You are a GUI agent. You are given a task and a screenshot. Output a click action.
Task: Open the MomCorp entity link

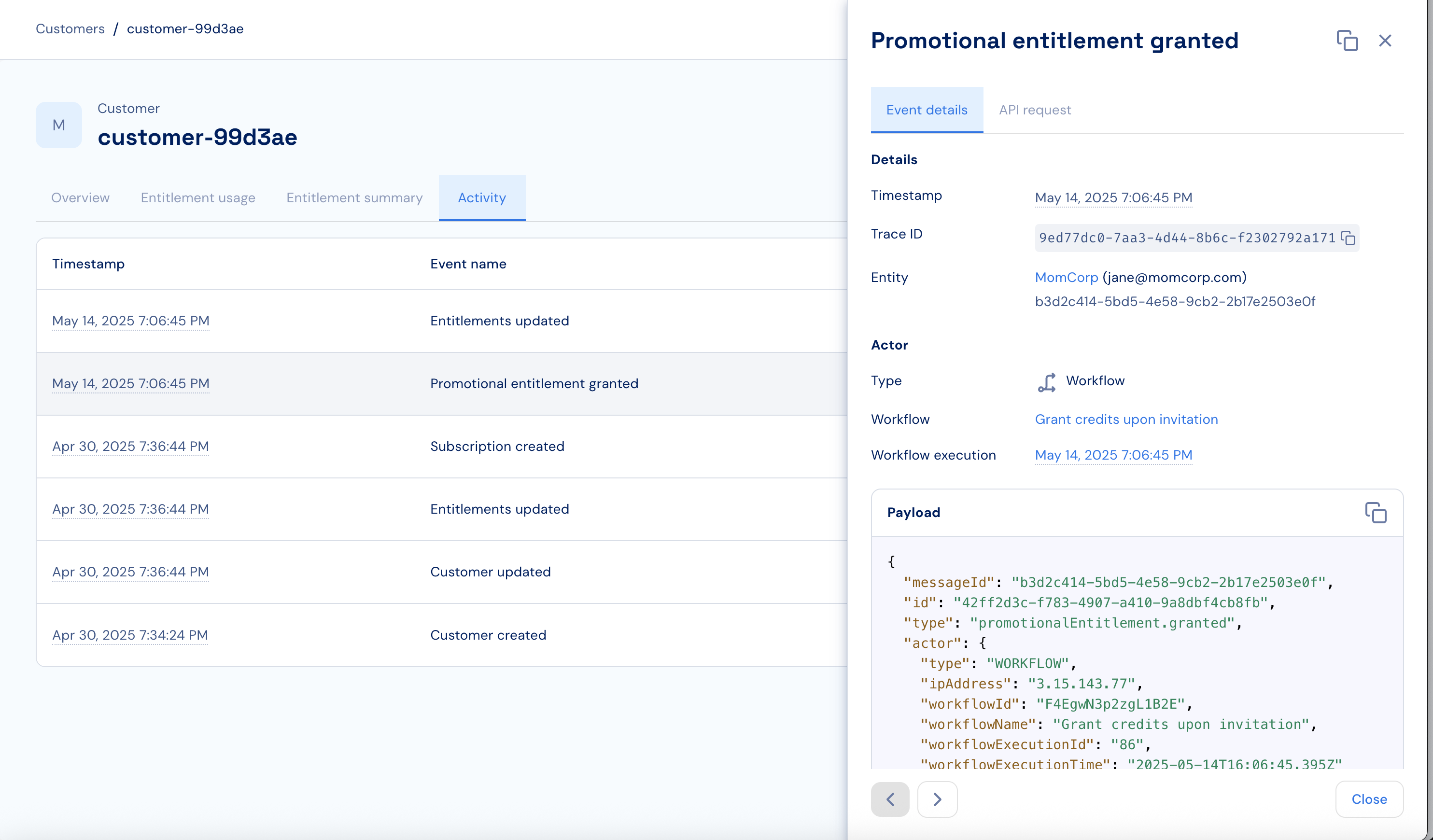(1066, 278)
